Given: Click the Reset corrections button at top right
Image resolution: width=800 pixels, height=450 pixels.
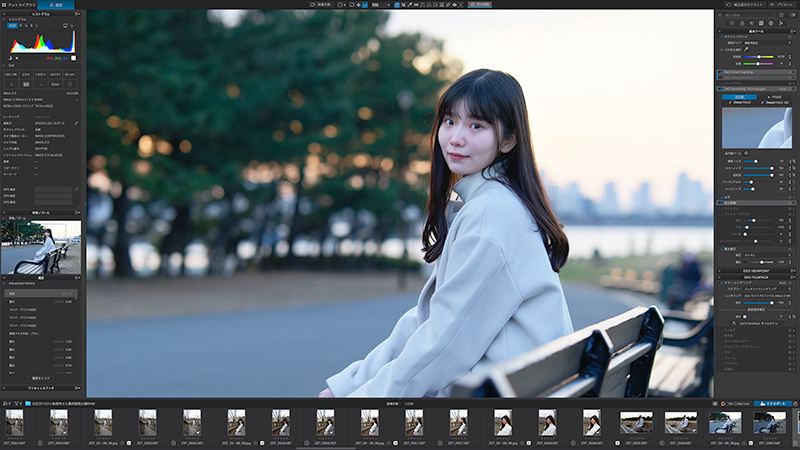Looking at the screenshot, I should click(745, 5).
